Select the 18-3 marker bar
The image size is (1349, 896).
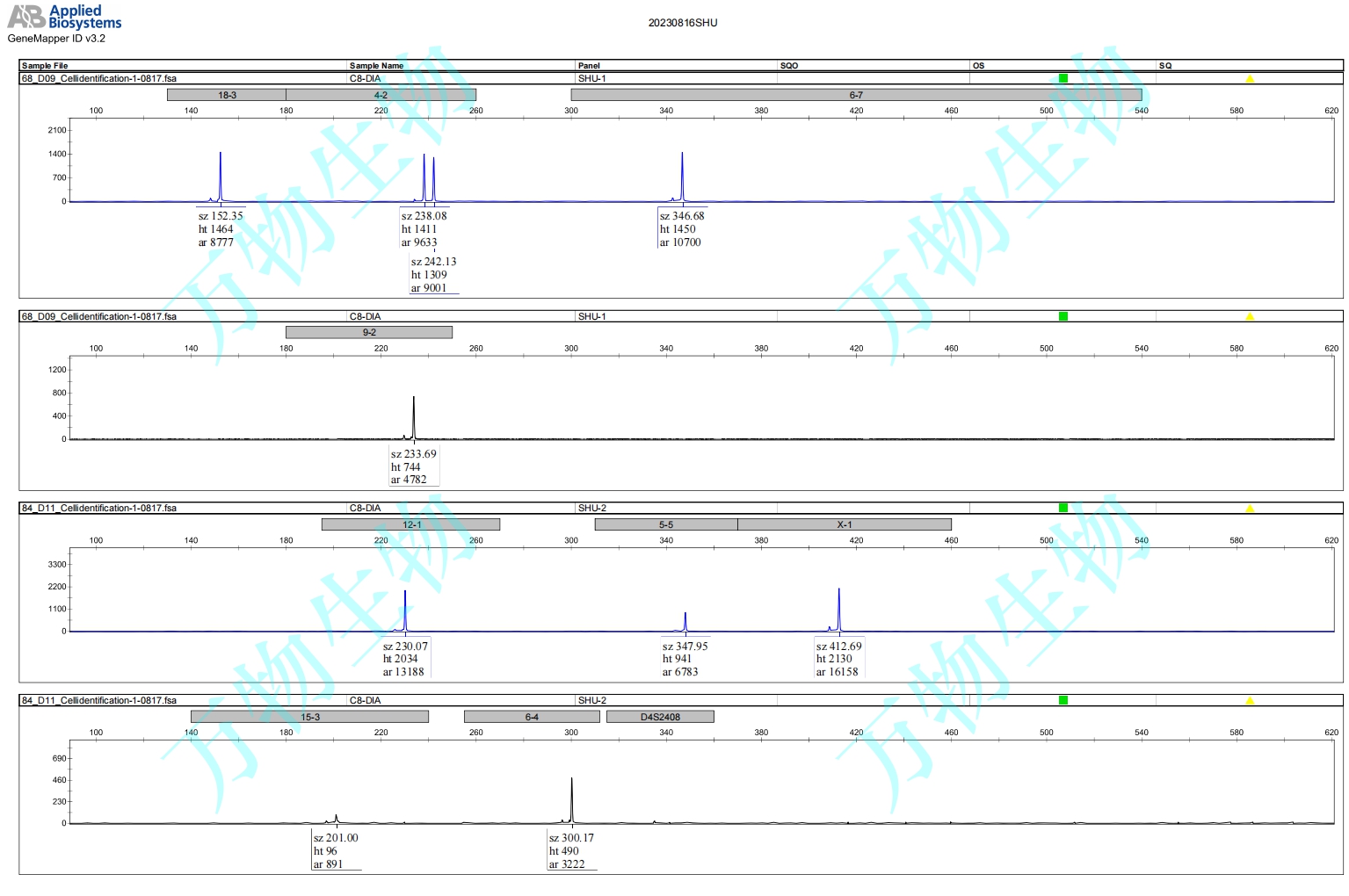pyautogui.click(x=227, y=95)
